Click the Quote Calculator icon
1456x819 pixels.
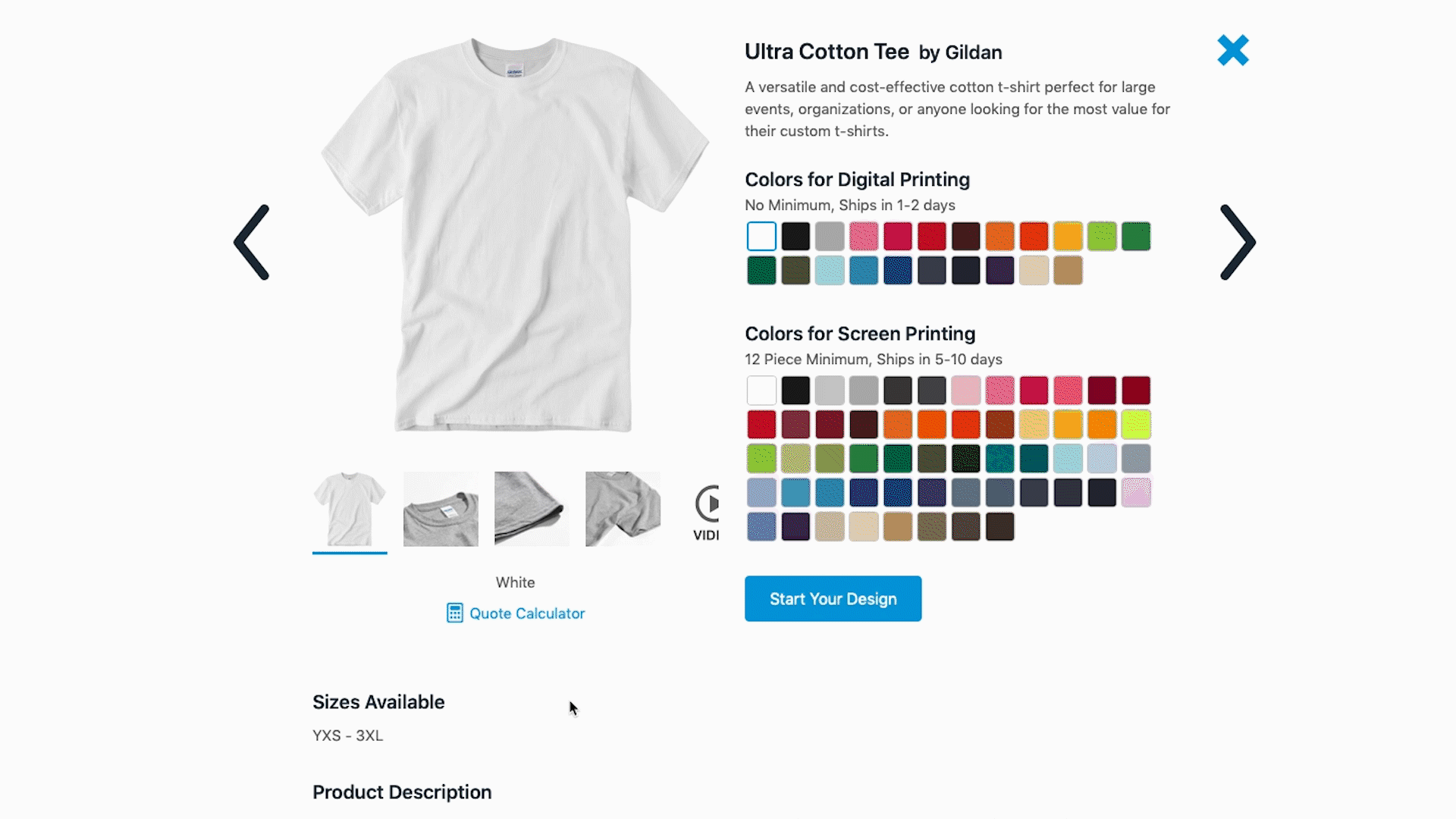455,613
